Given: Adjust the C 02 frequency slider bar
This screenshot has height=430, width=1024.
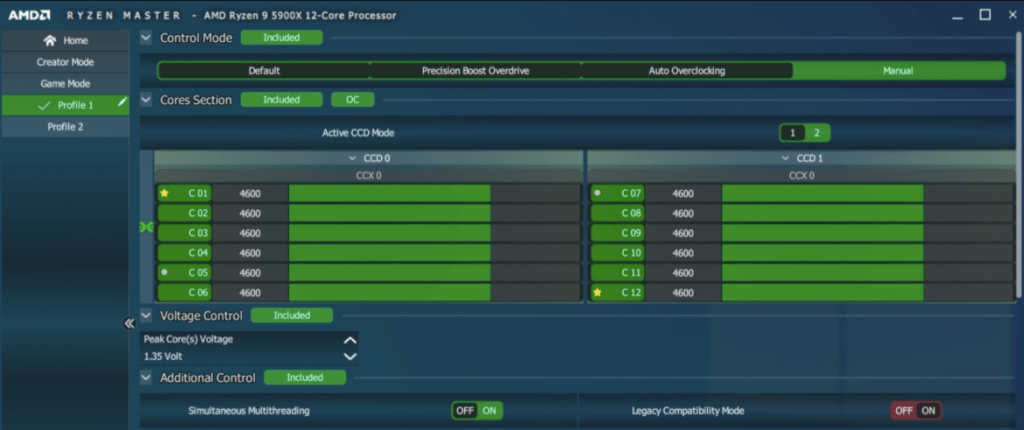Looking at the screenshot, I should pos(434,213).
